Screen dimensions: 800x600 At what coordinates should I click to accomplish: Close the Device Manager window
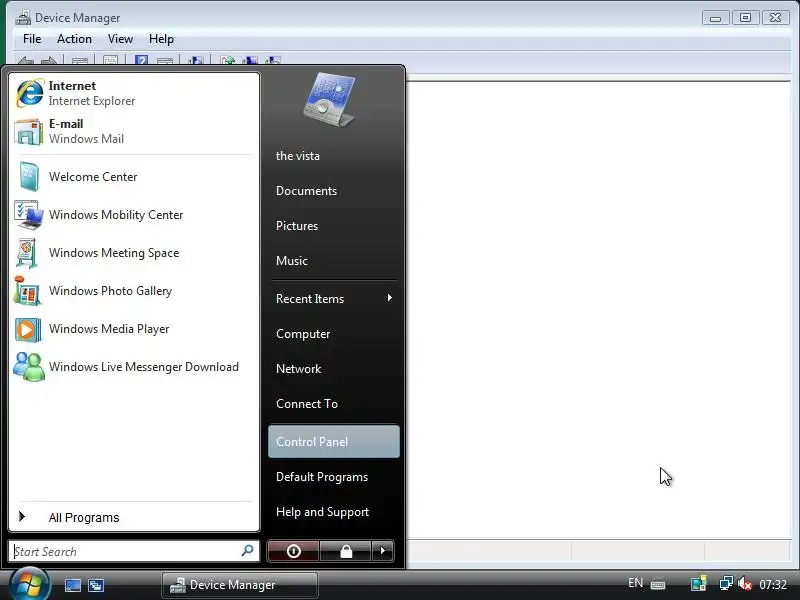[x=776, y=18]
